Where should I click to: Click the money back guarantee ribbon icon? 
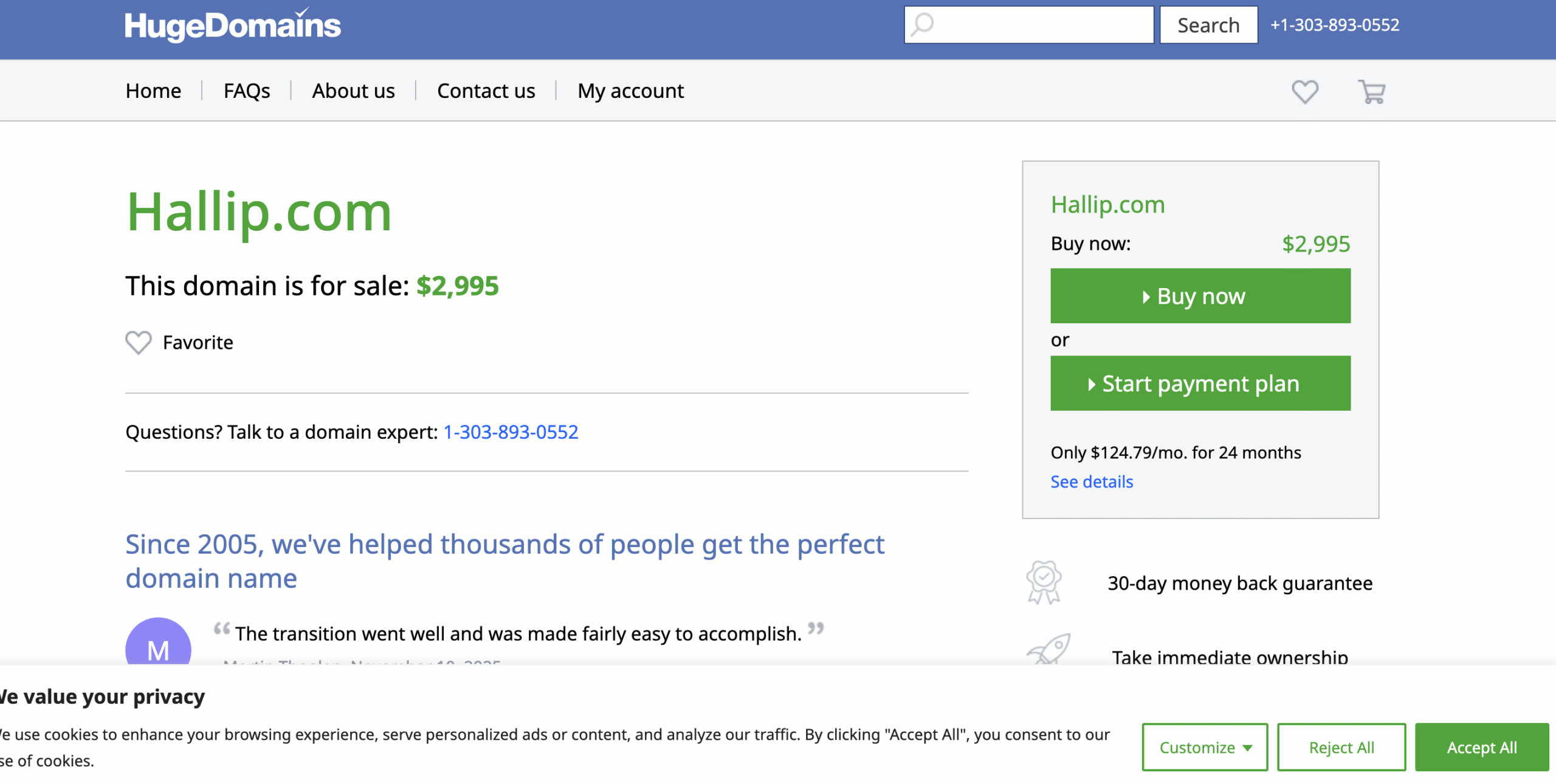1044,582
